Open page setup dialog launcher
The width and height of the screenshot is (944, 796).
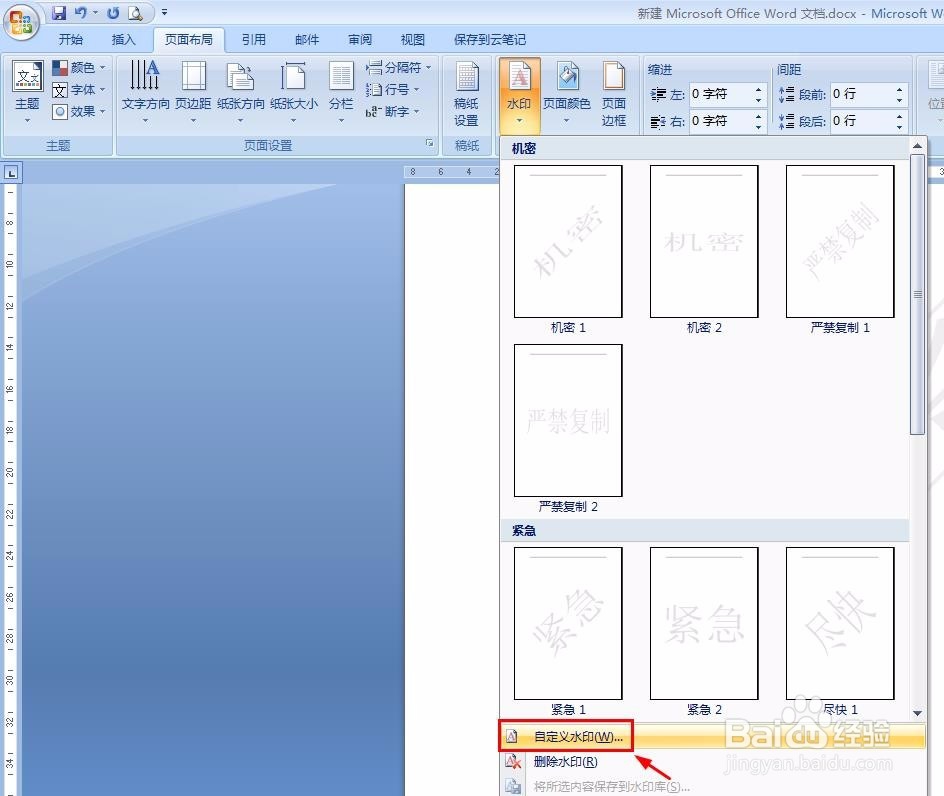click(x=429, y=143)
